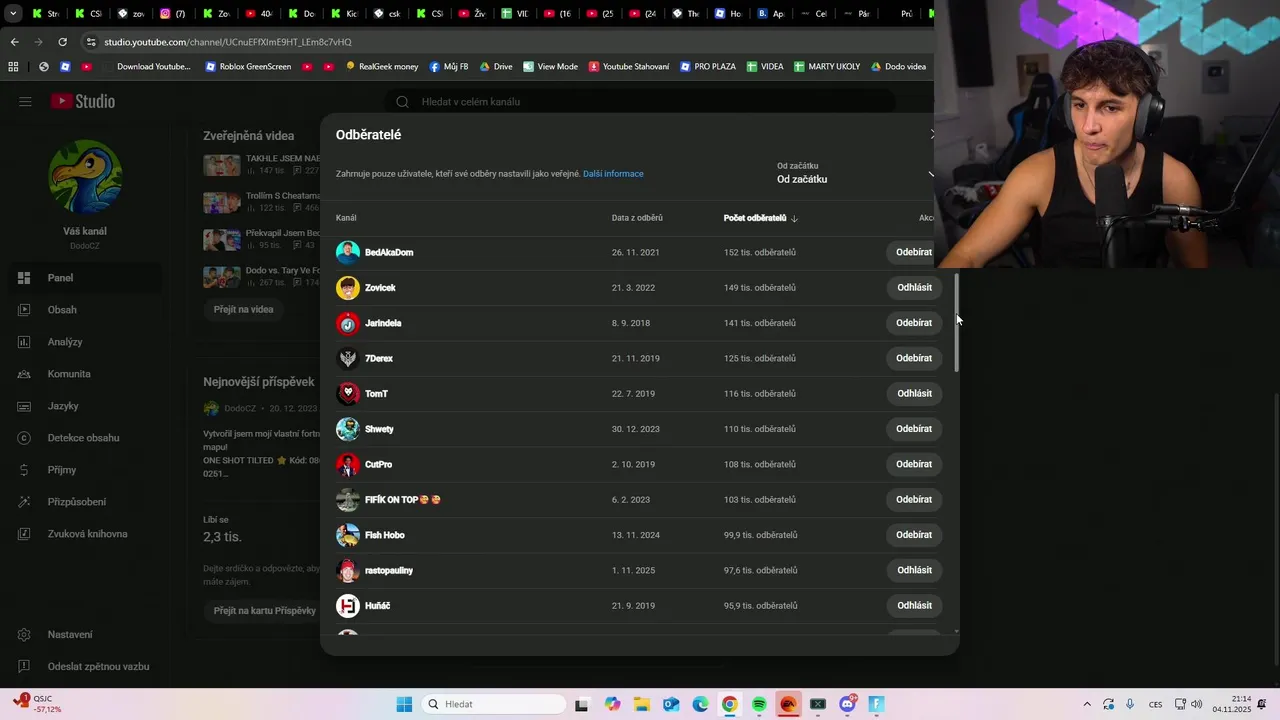Open the Chrome apps grid bookmark
The width and height of the screenshot is (1280, 720).
(13, 67)
